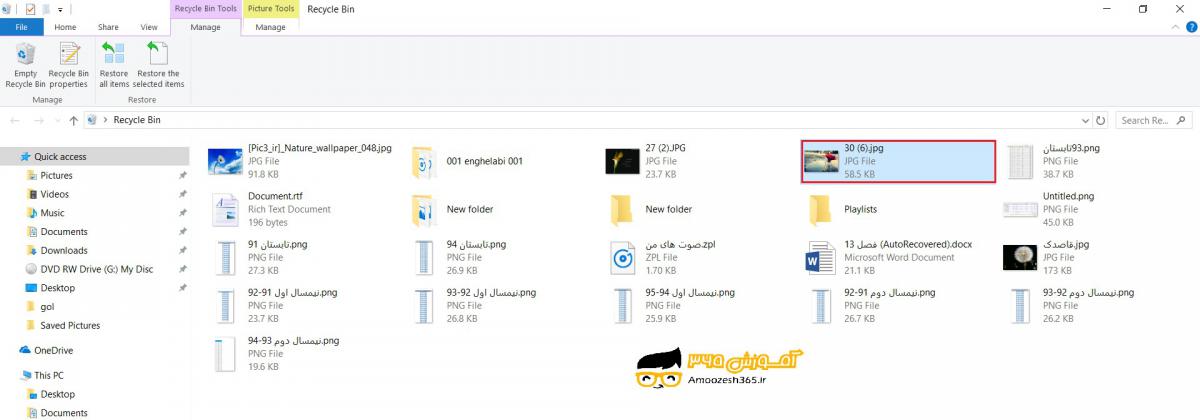Open the Picture Tools Manage tab
This screenshot has width=1200, height=420.
point(270,28)
